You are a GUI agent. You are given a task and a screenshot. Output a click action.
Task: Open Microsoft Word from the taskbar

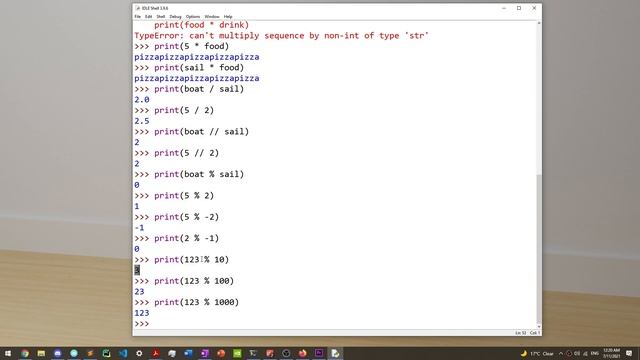pyautogui.click(x=188, y=353)
